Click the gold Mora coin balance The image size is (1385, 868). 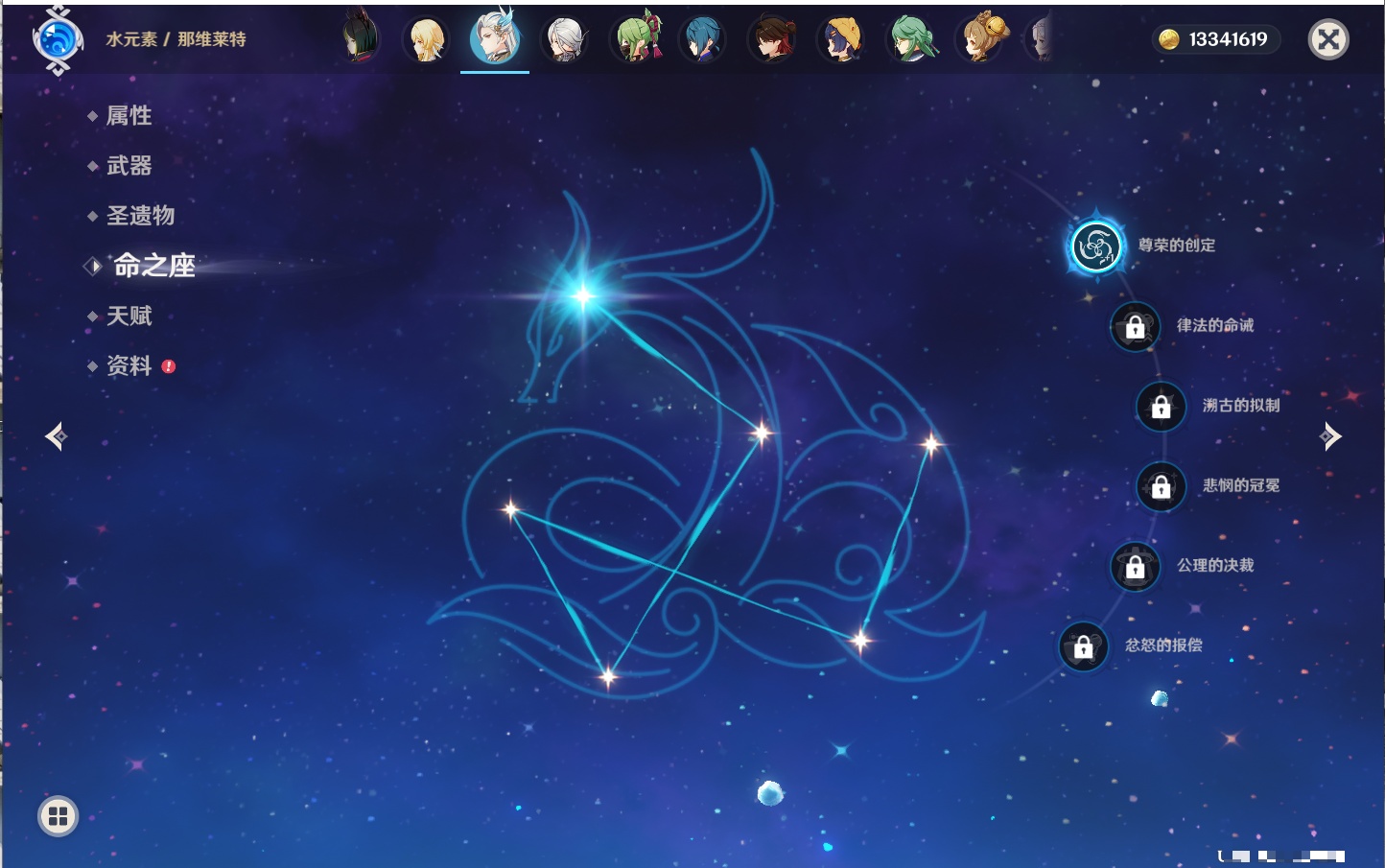click(x=1214, y=39)
